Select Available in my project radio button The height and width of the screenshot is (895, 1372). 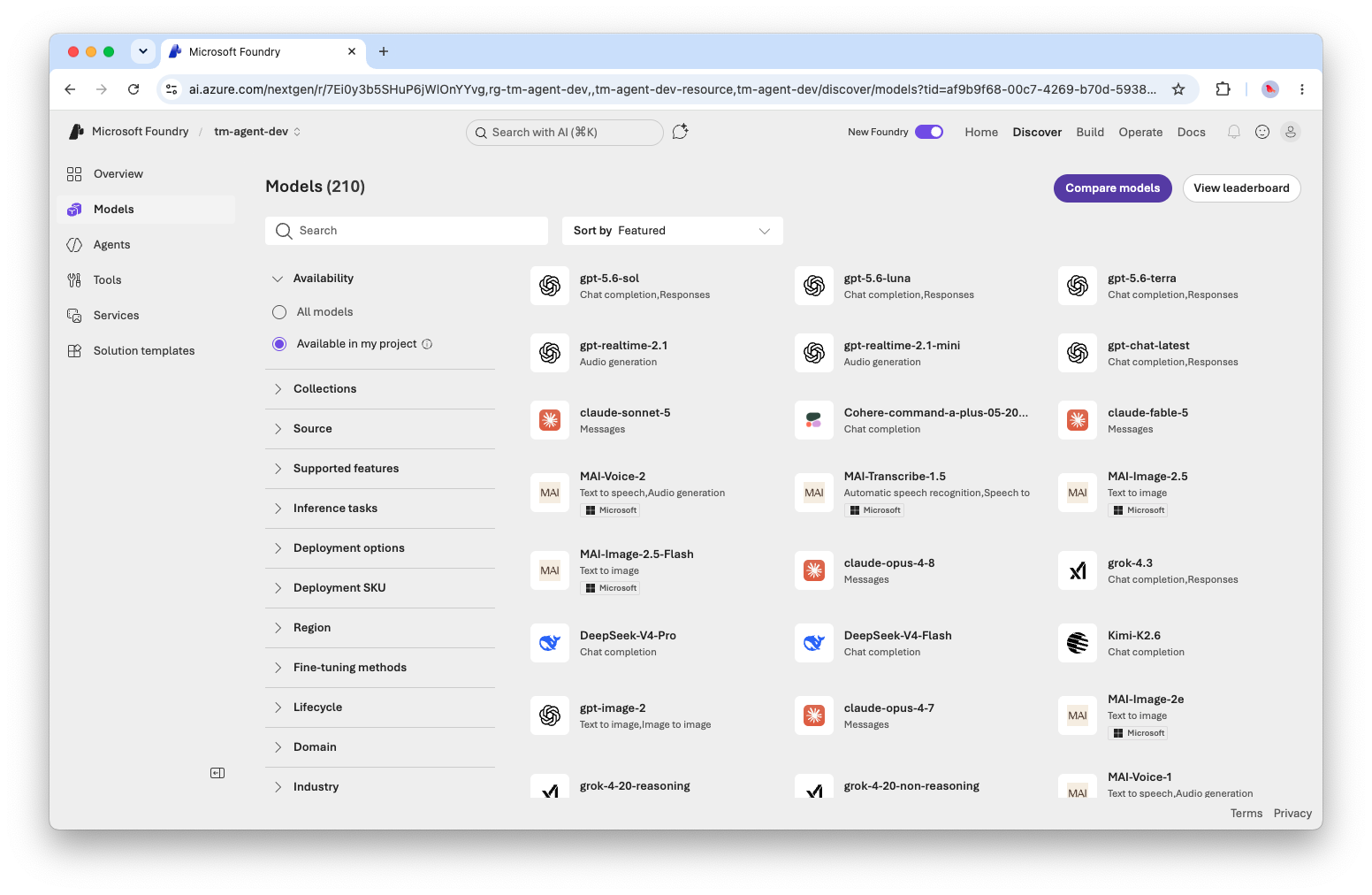pos(279,344)
